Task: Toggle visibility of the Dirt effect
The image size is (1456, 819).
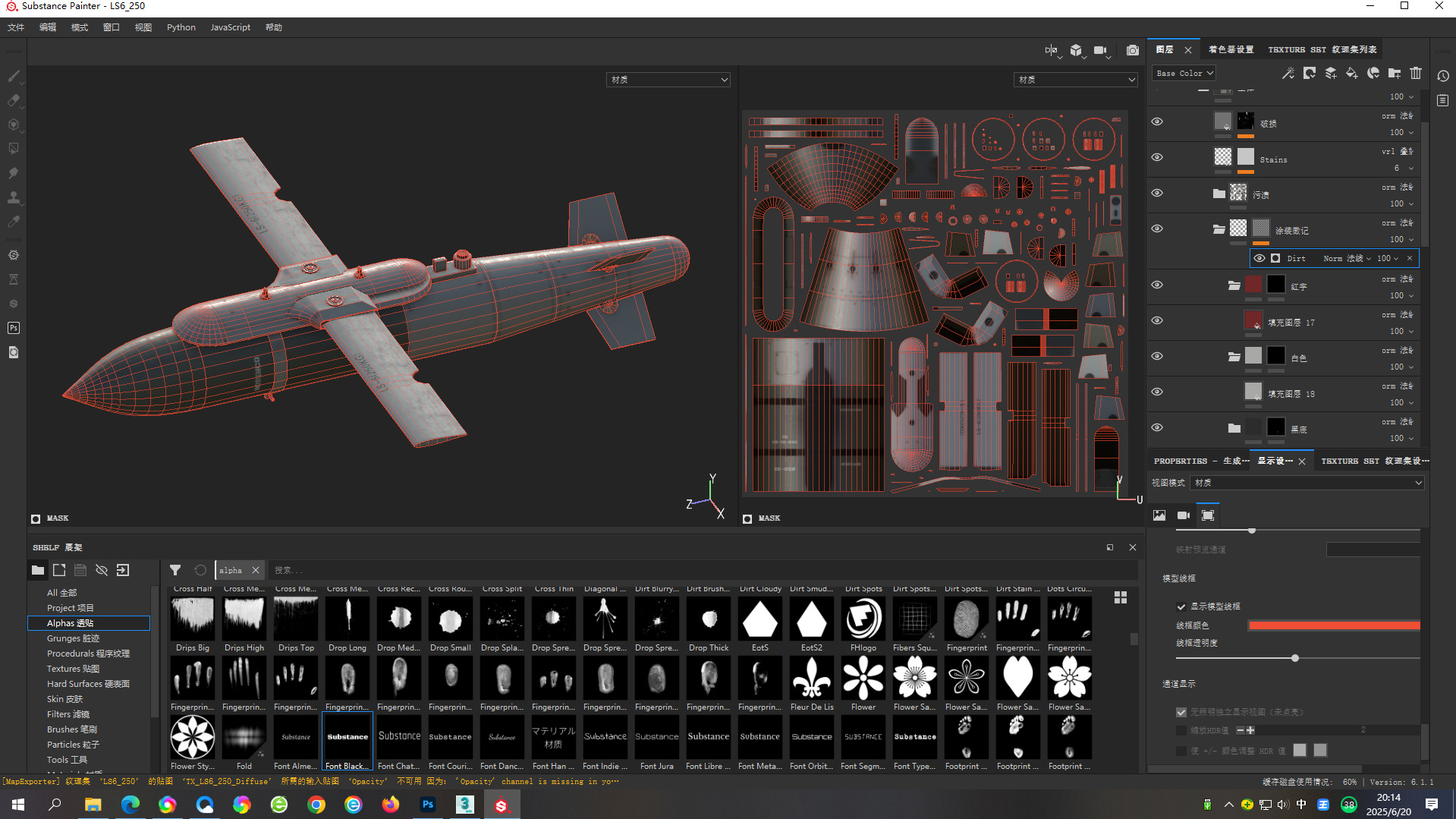Action: (1259, 258)
